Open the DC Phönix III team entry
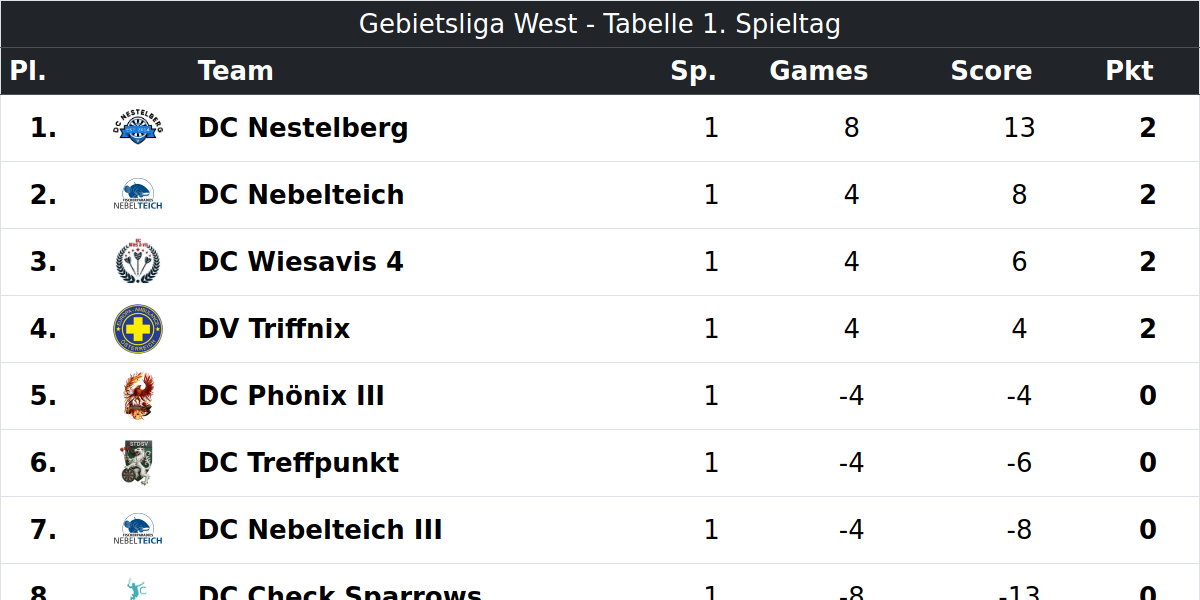The image size is (1200, 600). [x=291, y=396]
